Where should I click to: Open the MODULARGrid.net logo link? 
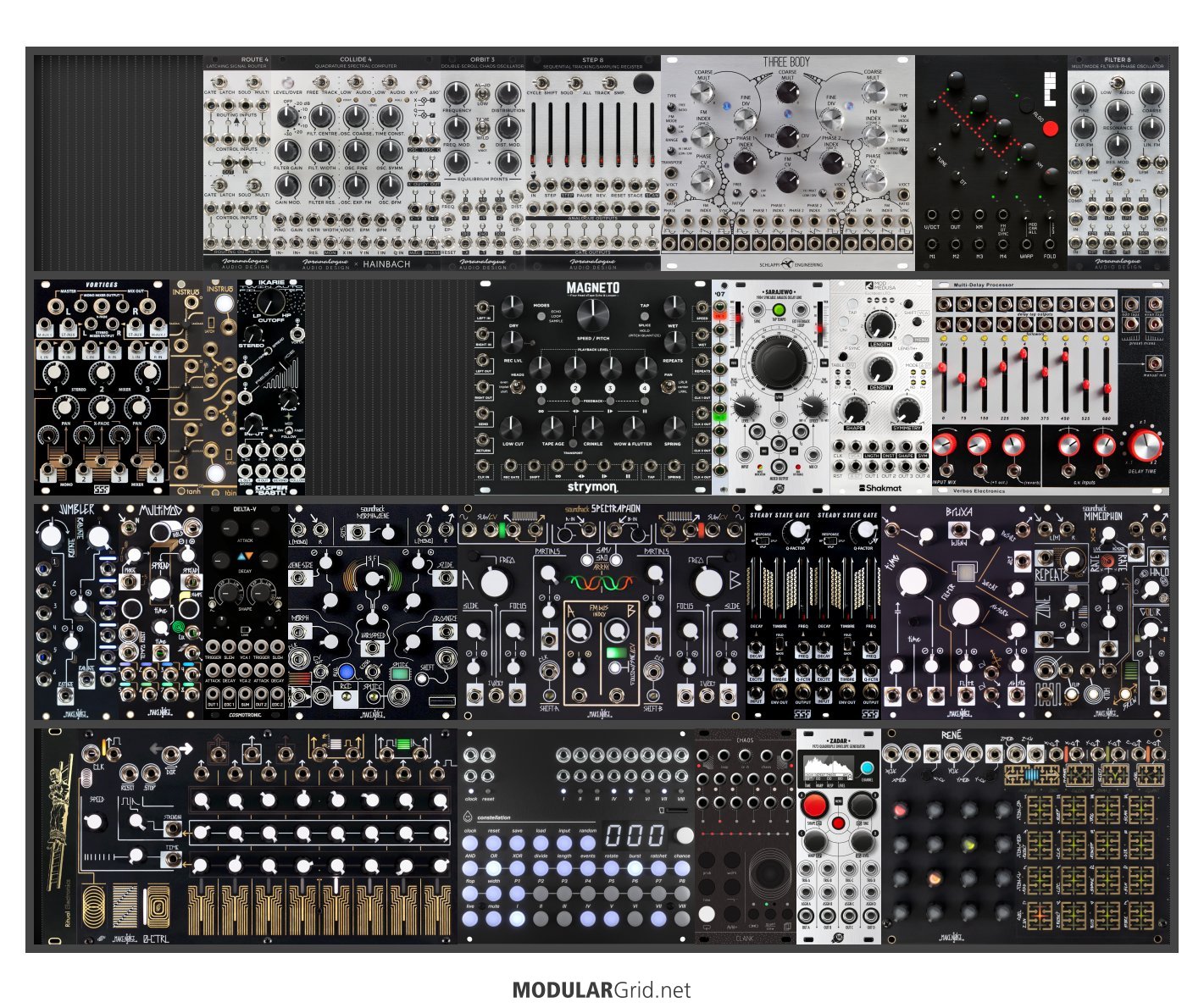(602, 989)
